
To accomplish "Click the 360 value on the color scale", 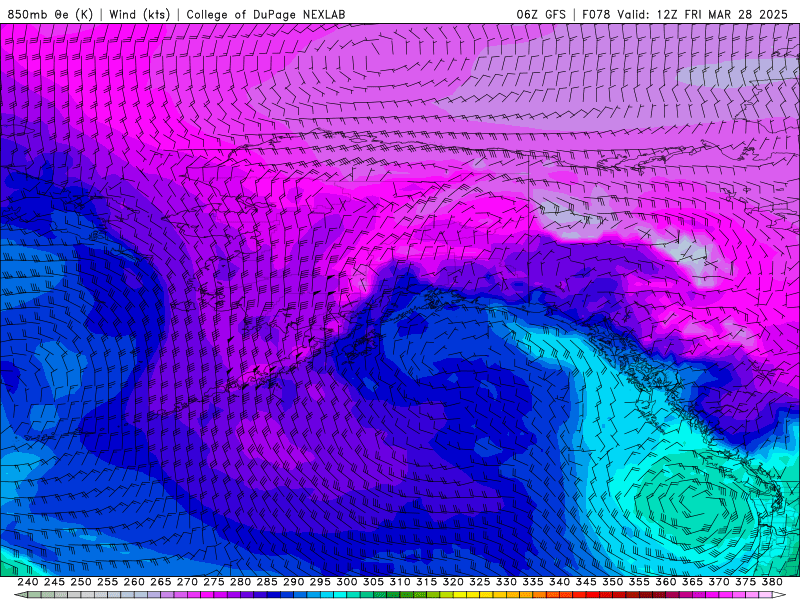I will 665,582.
